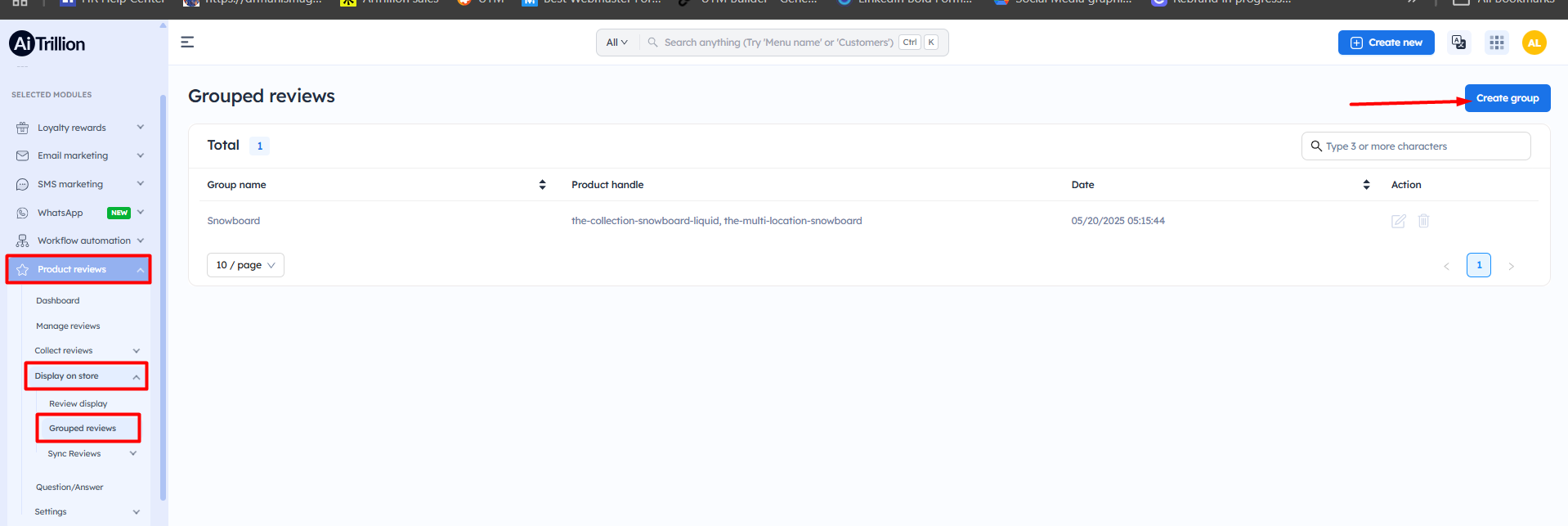Delete the Snowboard group with trash icon

tap(1423, 221)
